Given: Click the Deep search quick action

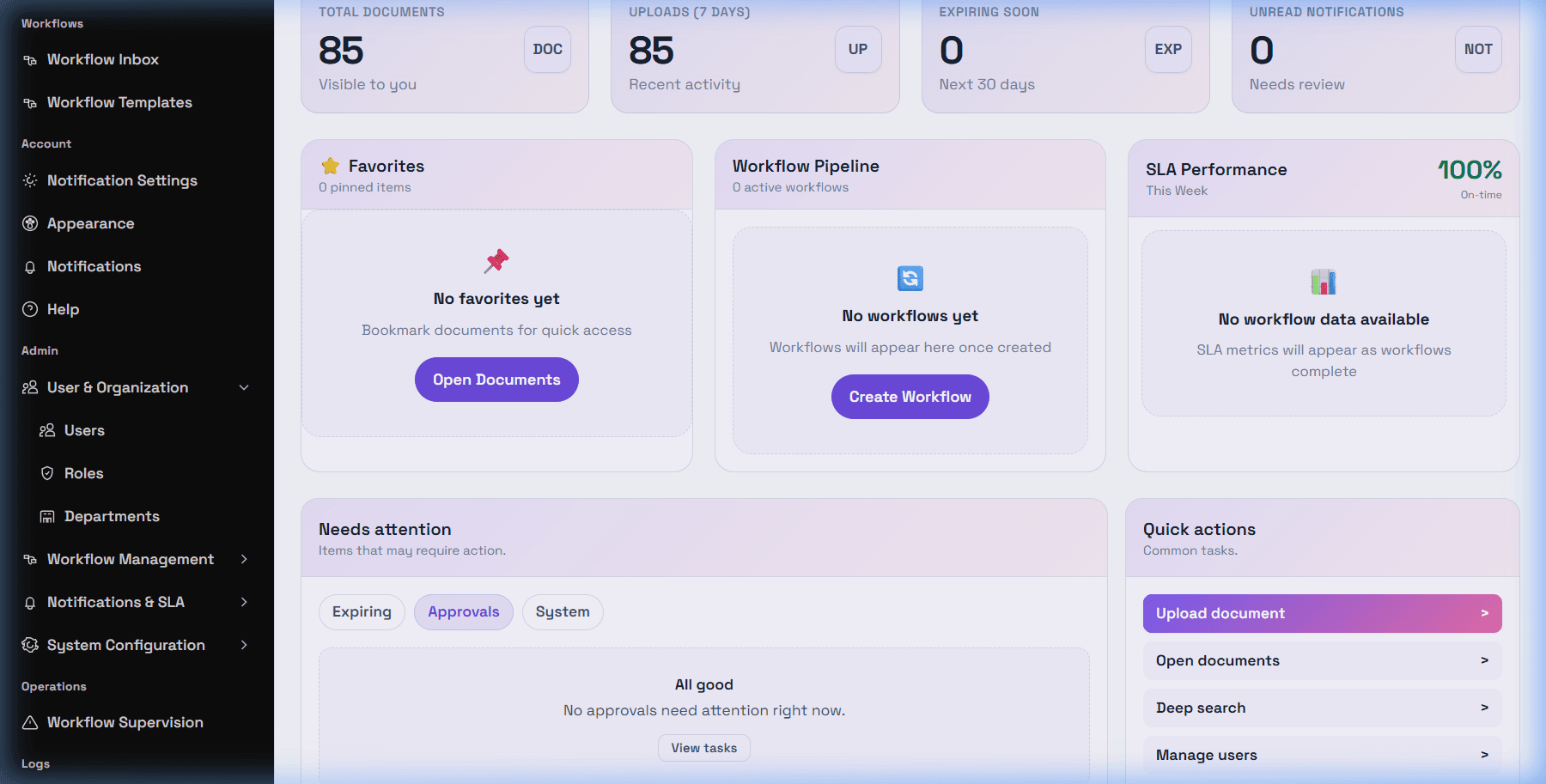Looking at the screenshot, I should 1323,708.
